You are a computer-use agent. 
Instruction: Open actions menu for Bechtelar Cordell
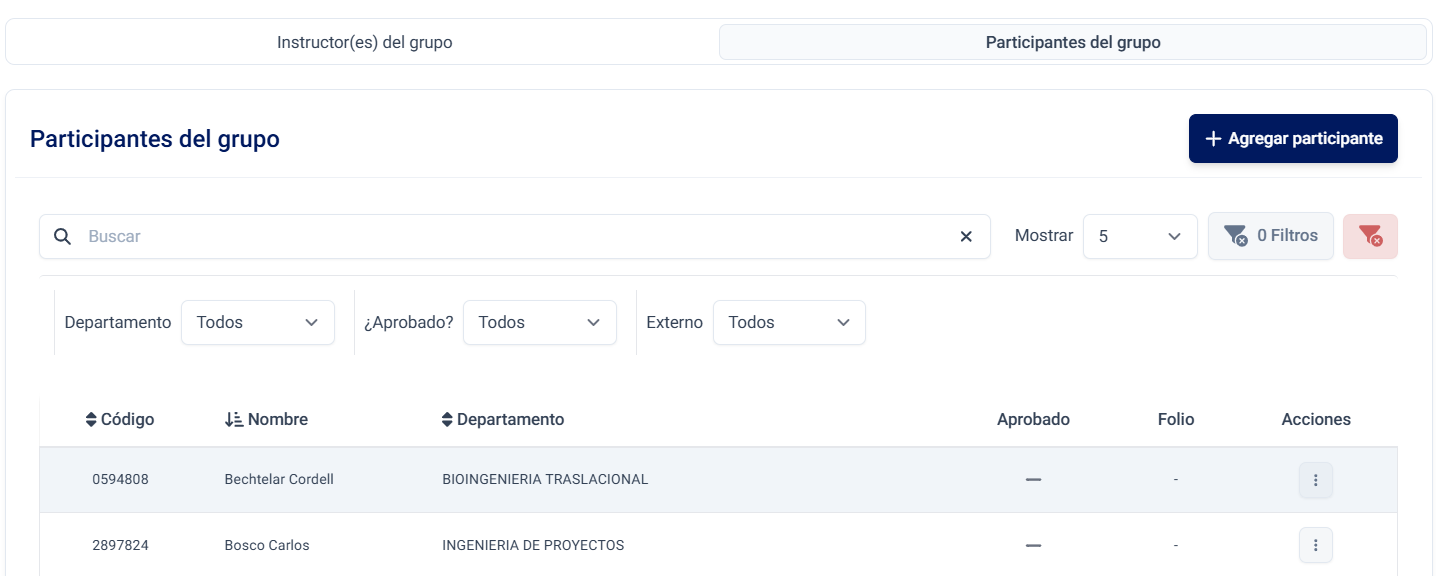[x=1315, y=480]
